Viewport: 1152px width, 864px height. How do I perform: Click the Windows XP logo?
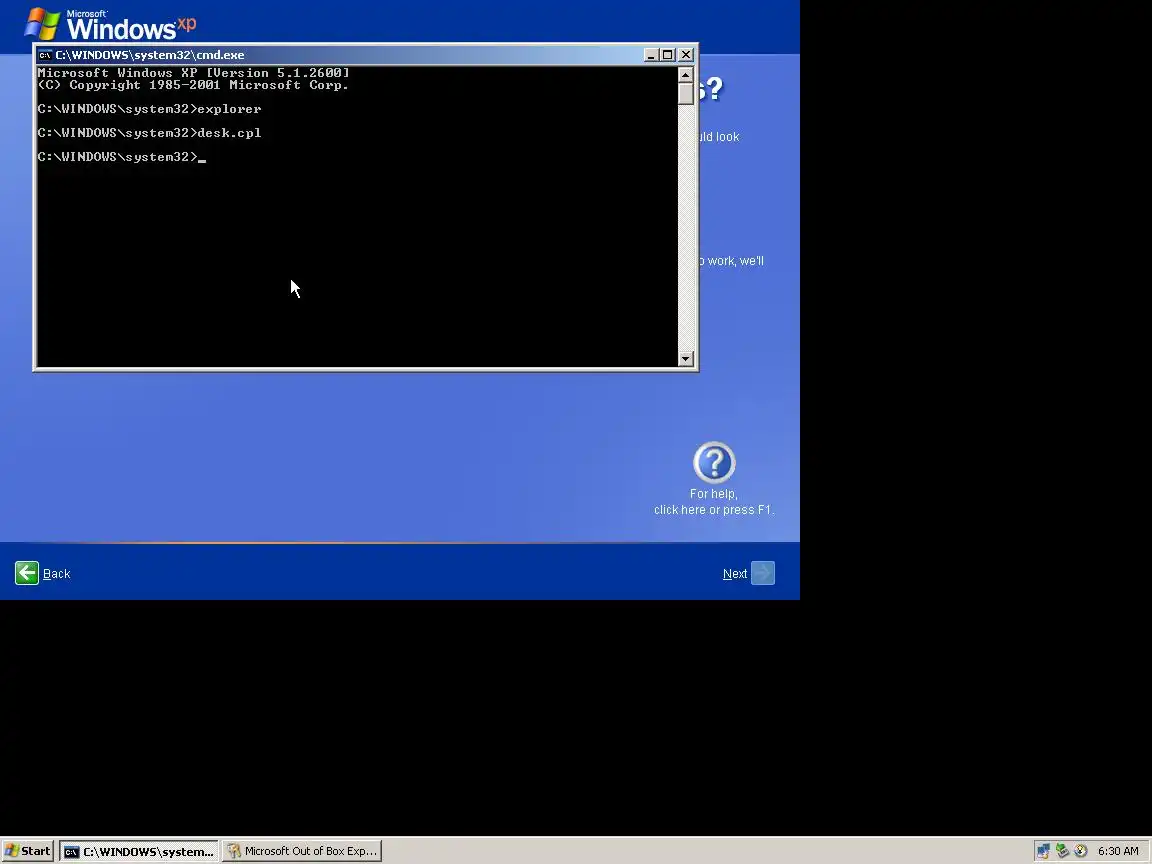pos(110,24)
